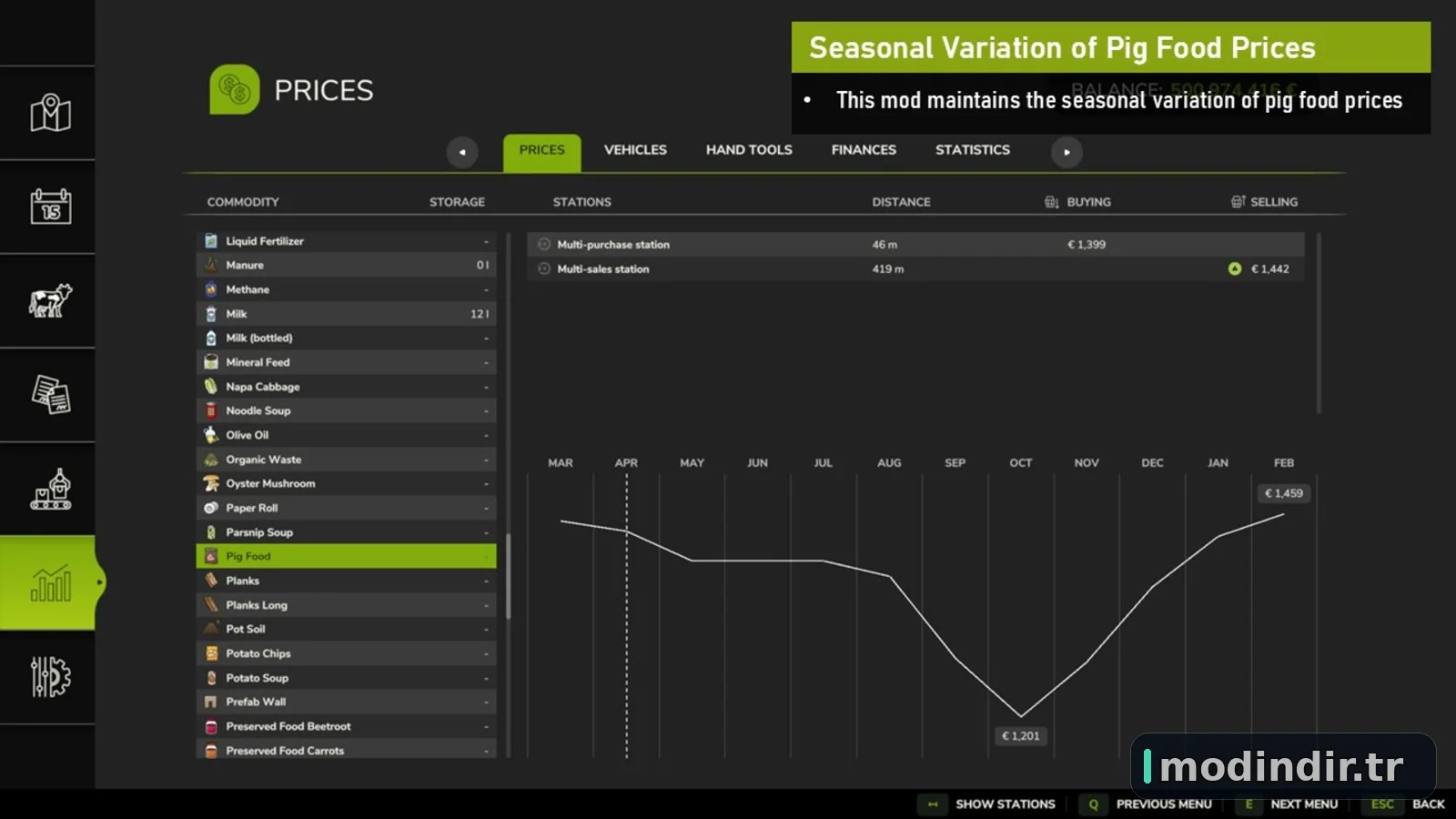Screen dimensions: 1456x819
Task: Select the Preserved Food Carrots row
Action: click(x=346, y=751)
